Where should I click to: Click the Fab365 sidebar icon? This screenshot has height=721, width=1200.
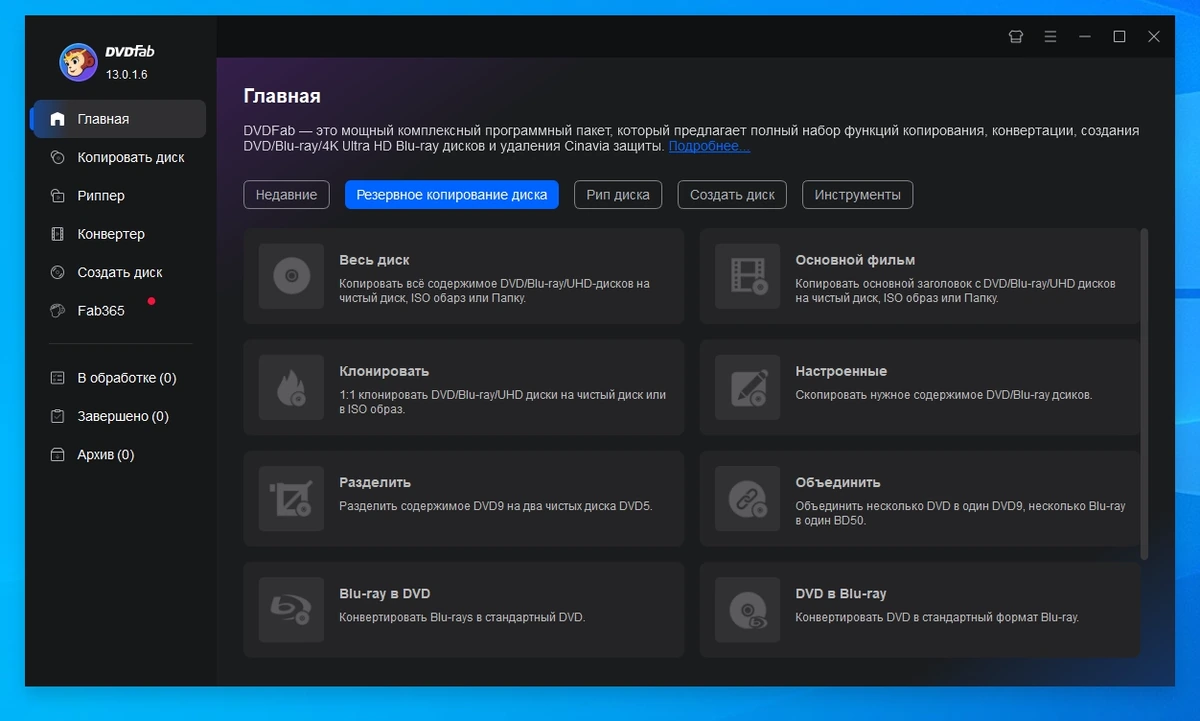(x=57, y=311)
